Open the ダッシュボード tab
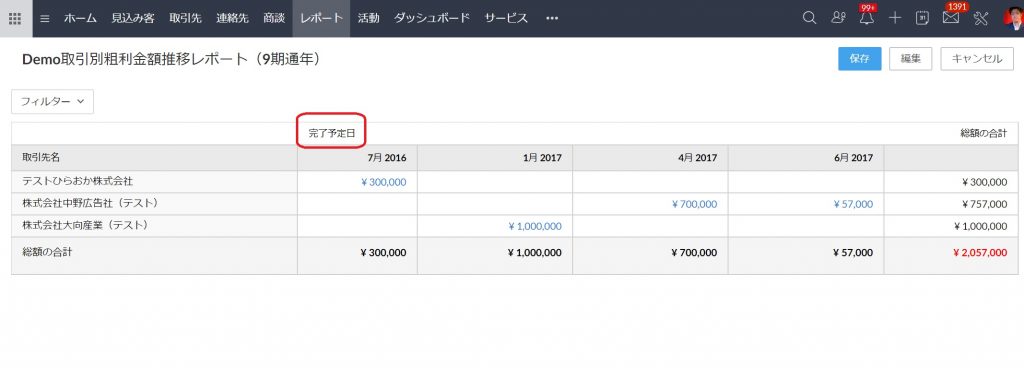This screenshot has width=1024, height=368. [432, 18]
